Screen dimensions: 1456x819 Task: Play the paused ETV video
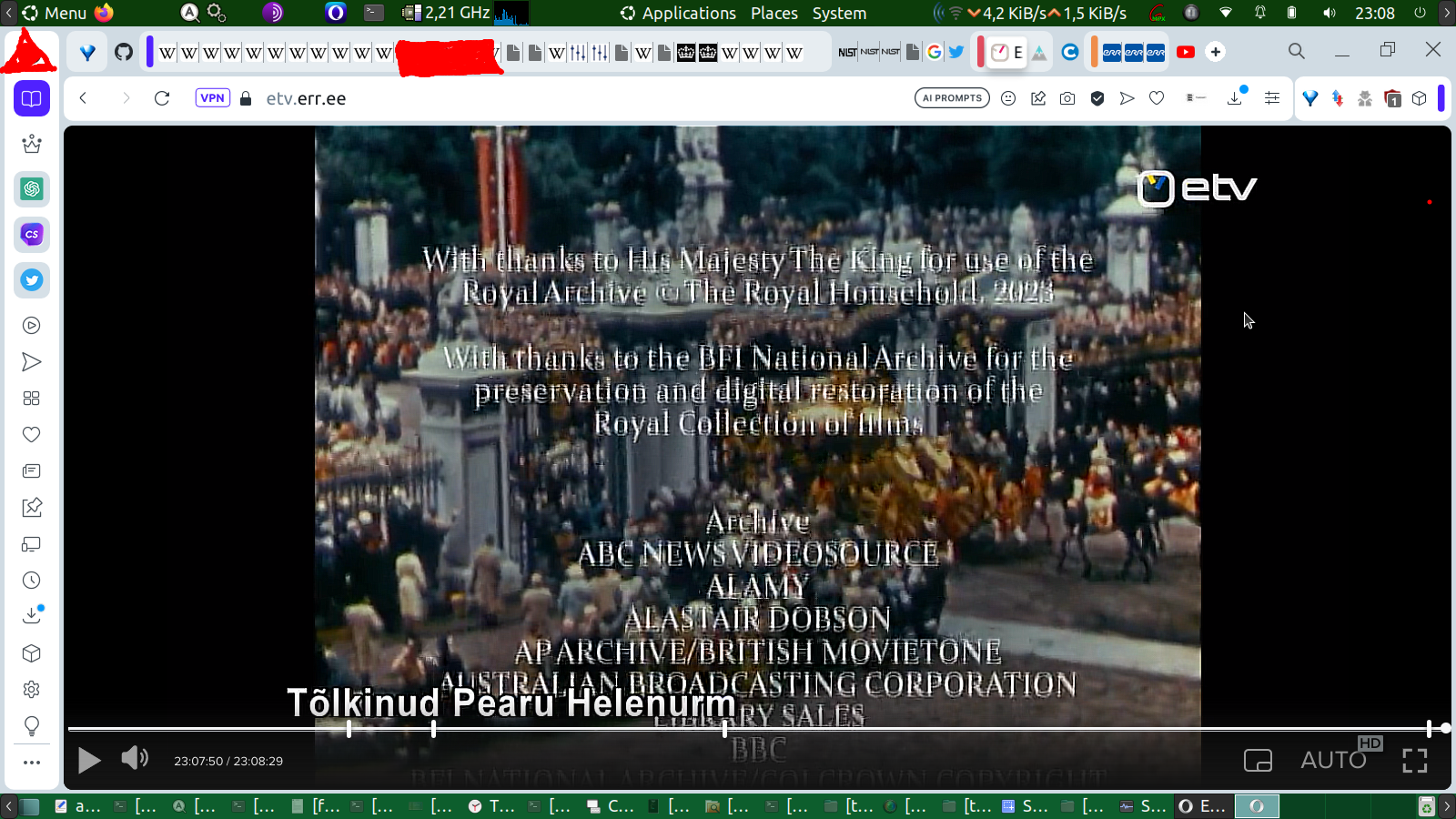[89, 760]
